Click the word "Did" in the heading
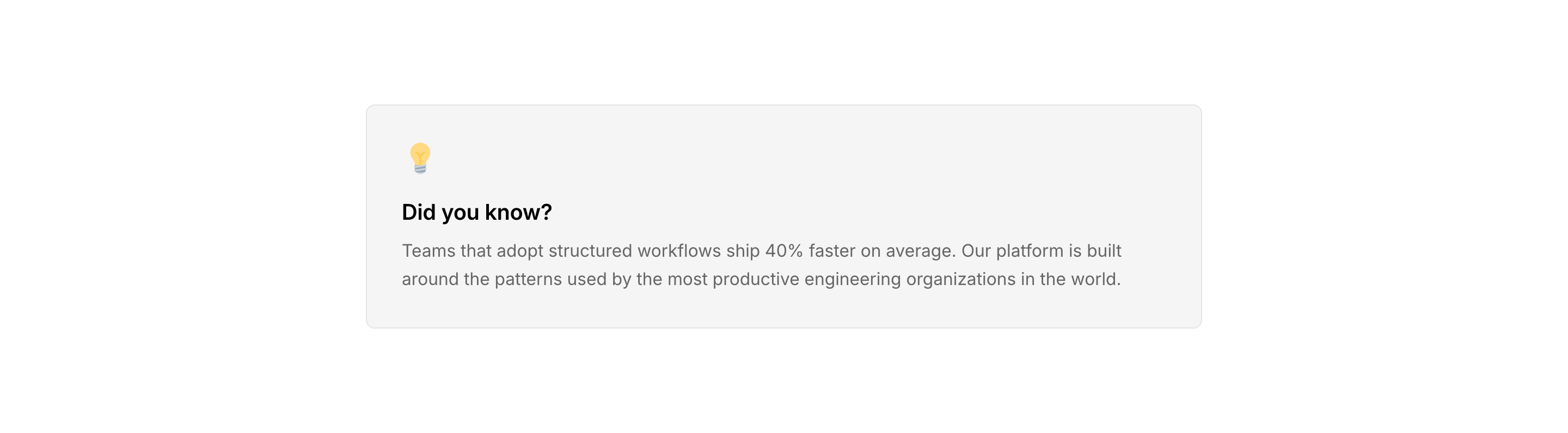This screenshot has width=1568, height=433. coord(419,212)
